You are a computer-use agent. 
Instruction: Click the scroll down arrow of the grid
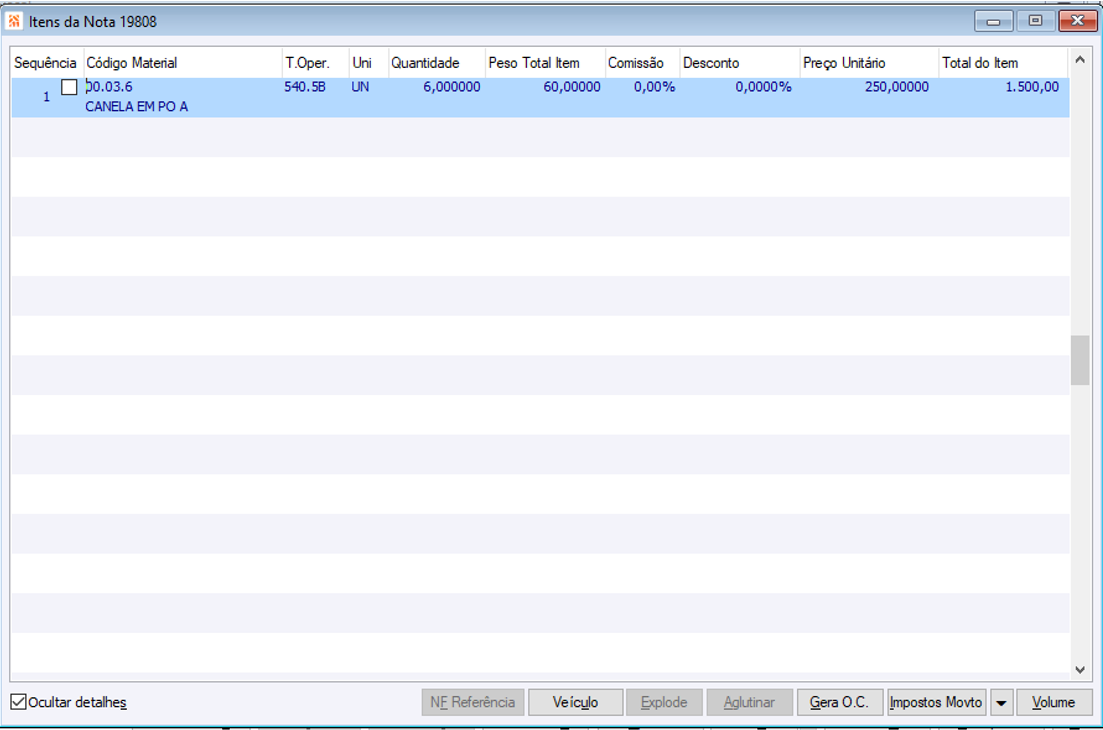click(x=1080, y=670)
